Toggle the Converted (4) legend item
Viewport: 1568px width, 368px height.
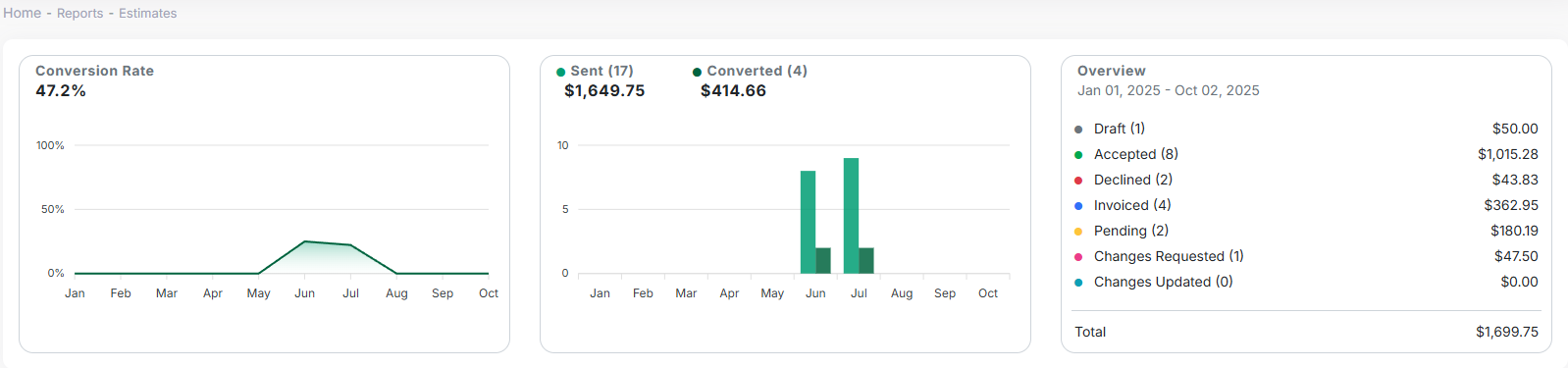pos(750,71)
